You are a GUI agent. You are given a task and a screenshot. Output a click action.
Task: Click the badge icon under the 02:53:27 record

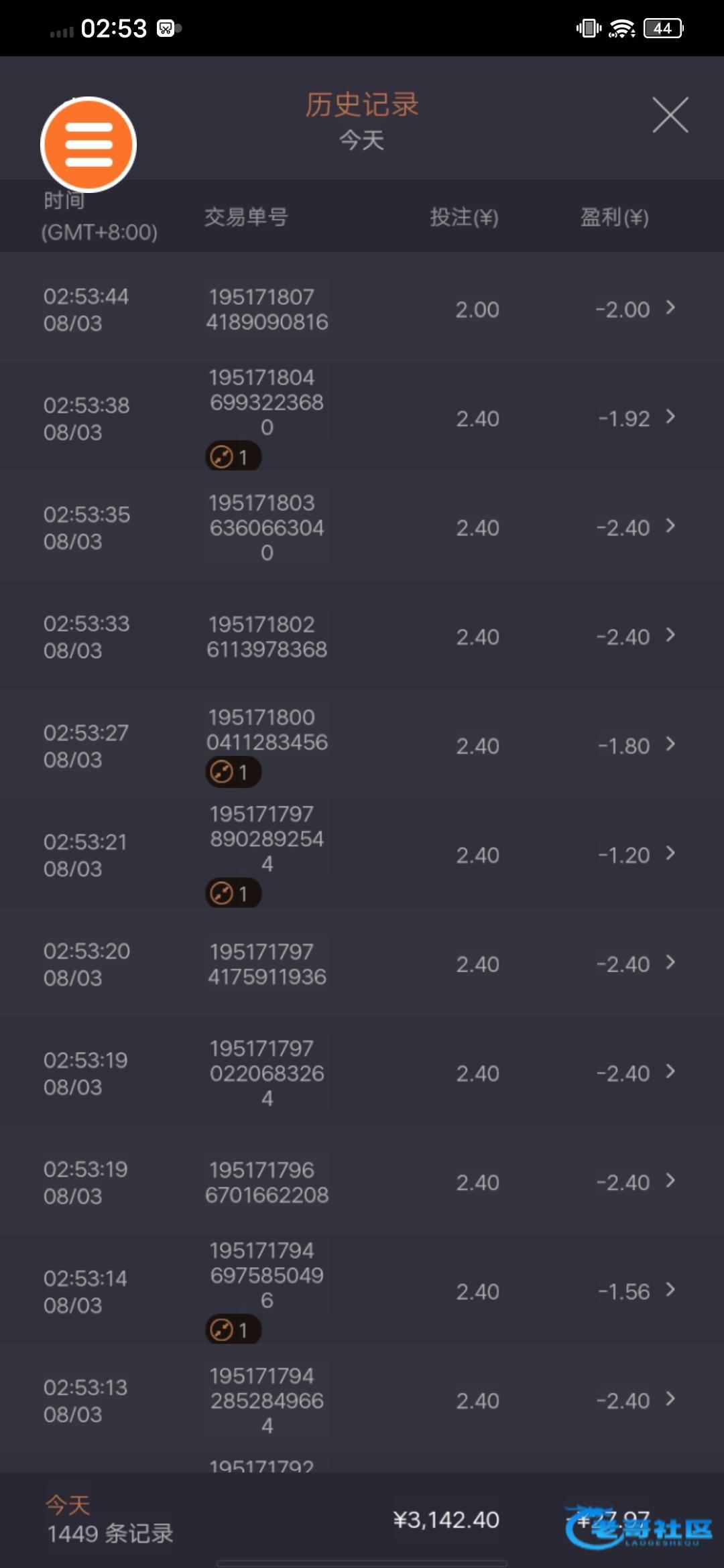[232, 772]
